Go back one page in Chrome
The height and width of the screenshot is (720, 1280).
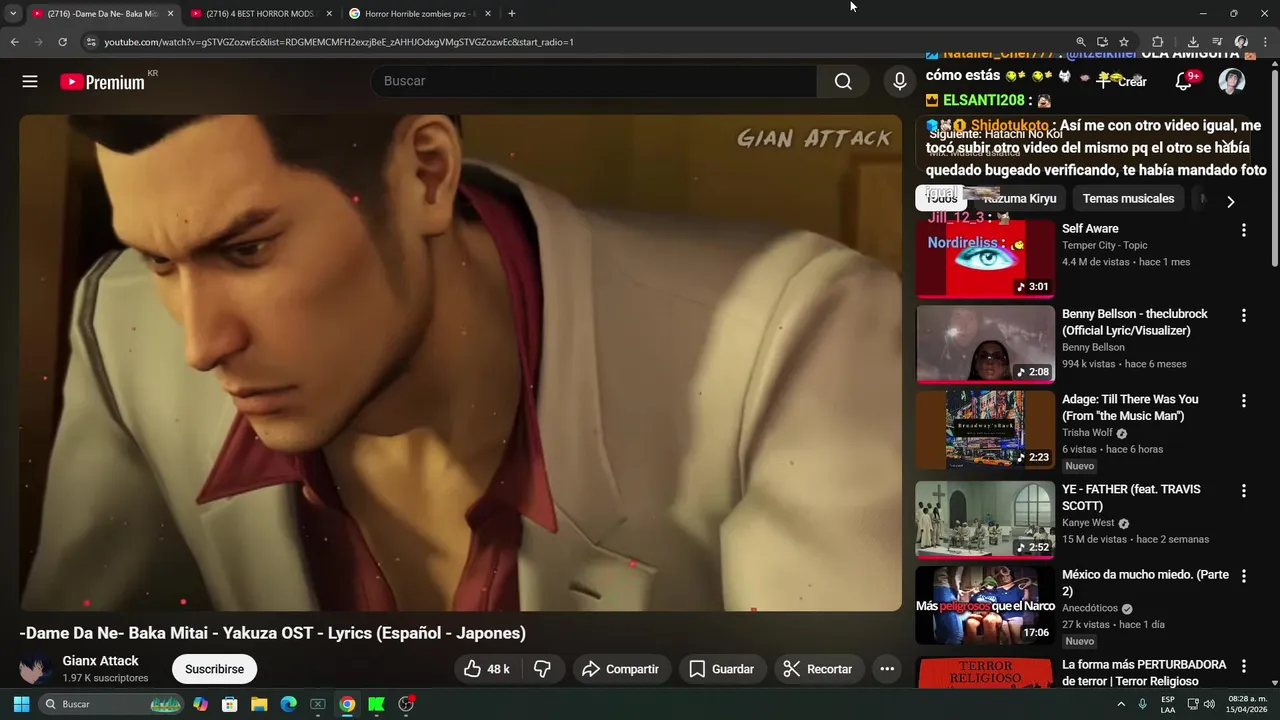14,42
